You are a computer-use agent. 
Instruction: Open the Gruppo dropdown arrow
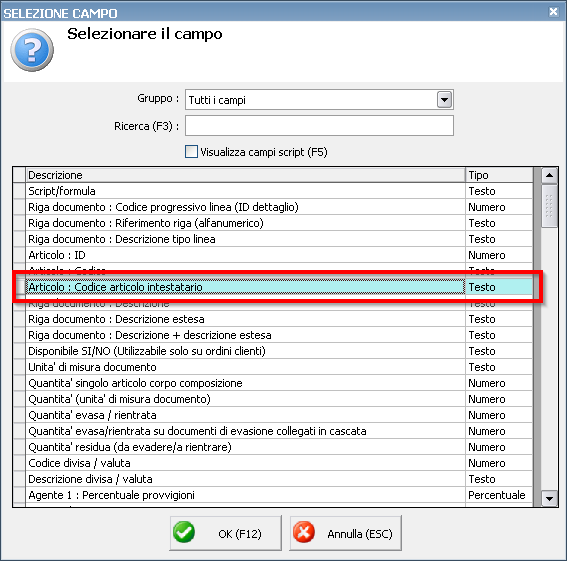[444, 99]
